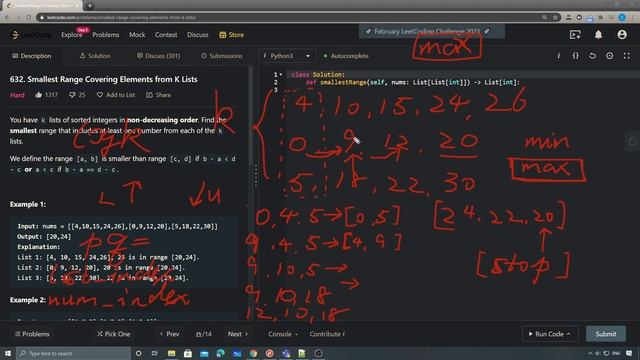Open the user profile avatar menu
This screenshot has width=640, height=360.
click(x=622, y=35)
